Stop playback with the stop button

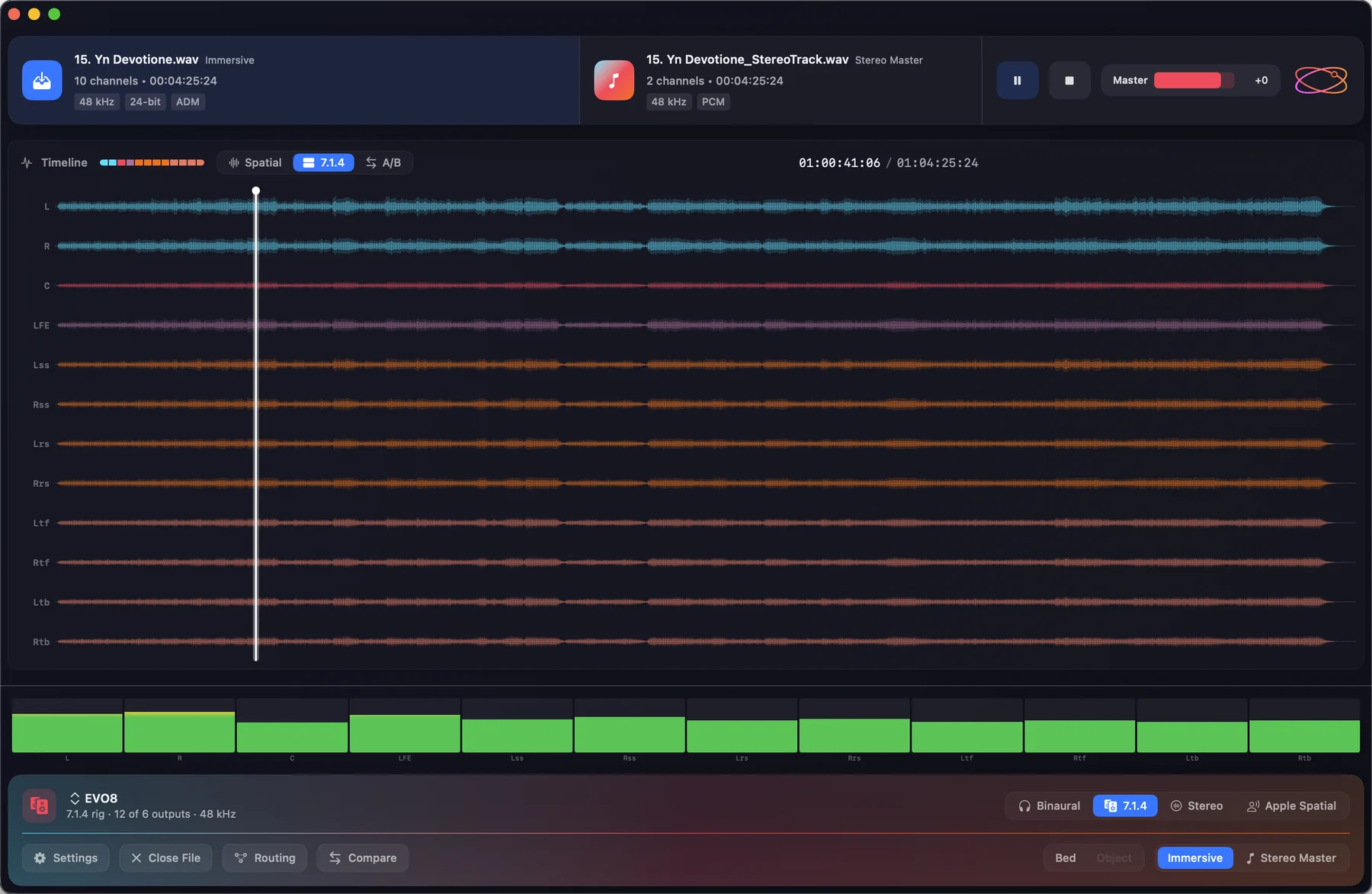[x=1069, y=80]
